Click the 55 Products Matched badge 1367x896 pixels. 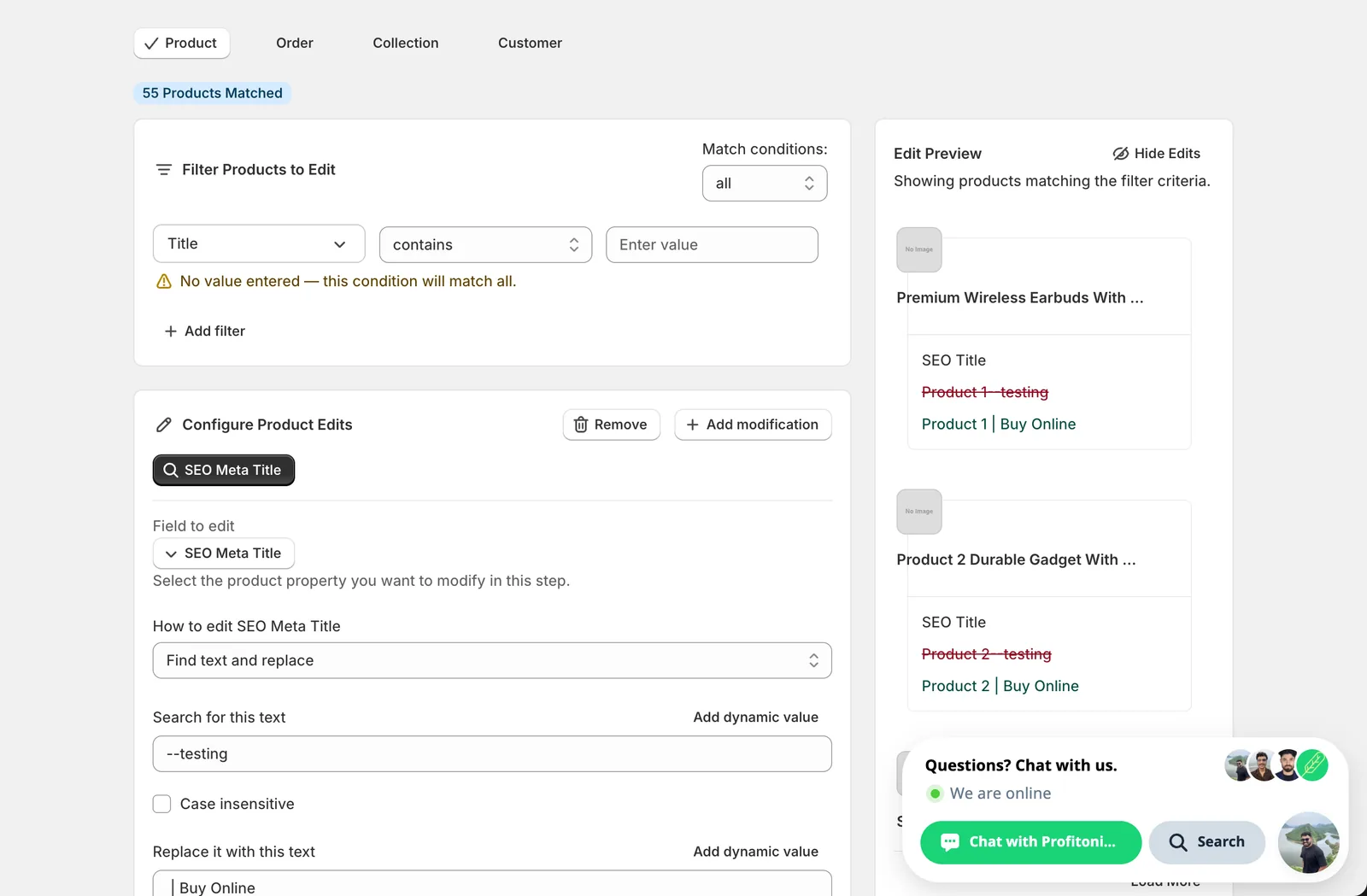213,93
